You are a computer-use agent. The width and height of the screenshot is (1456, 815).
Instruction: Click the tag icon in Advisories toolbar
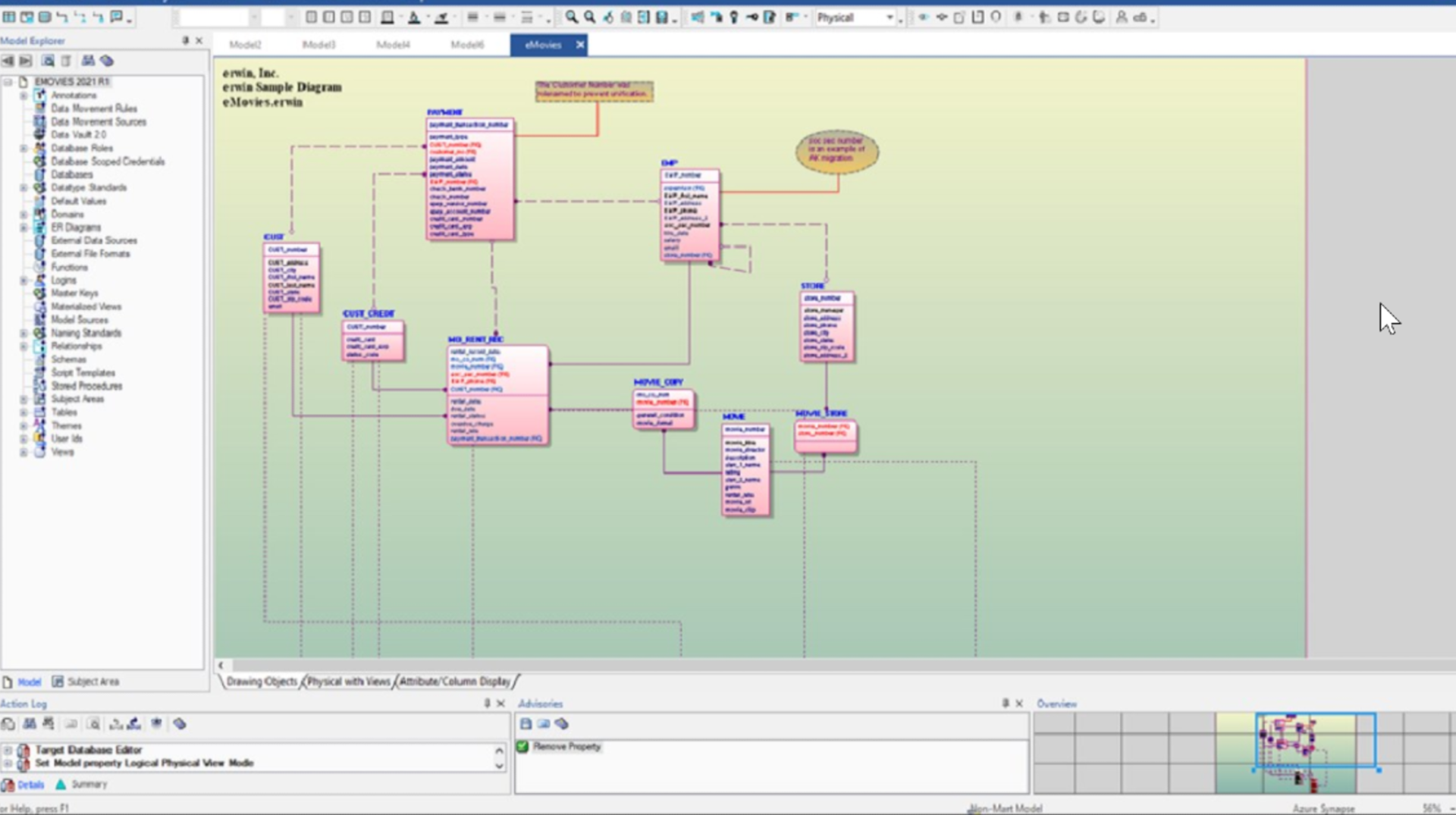pyautogui.click(x=561, y=724)
